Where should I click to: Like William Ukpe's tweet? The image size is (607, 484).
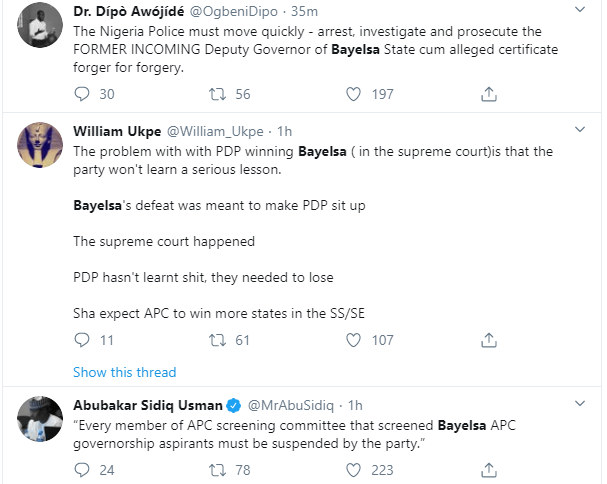tap(353, 340)
